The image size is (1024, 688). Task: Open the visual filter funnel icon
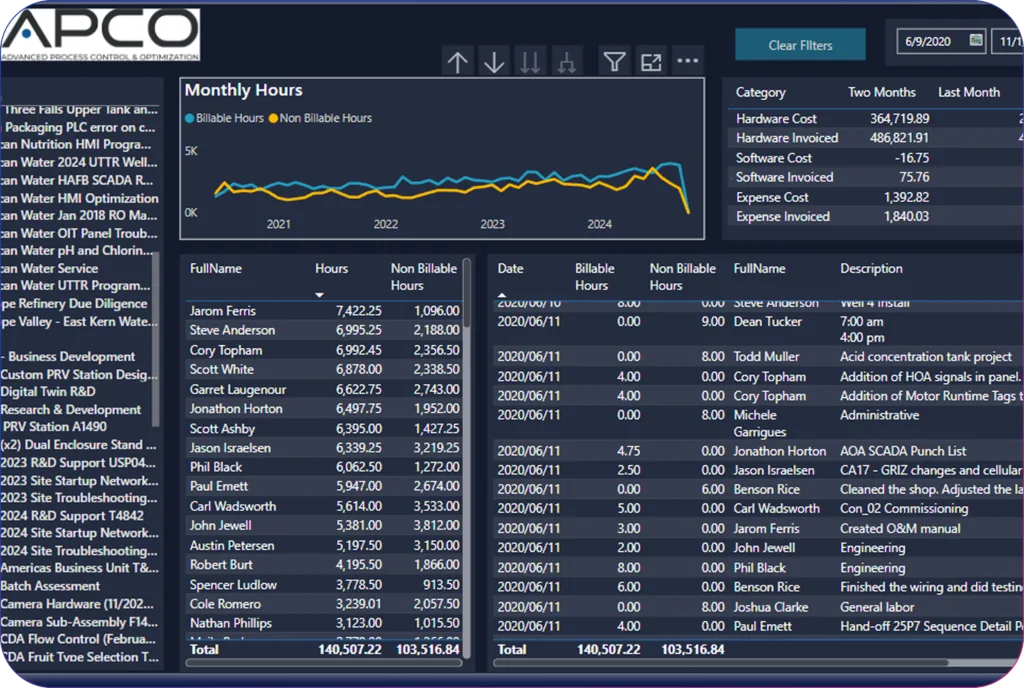[x=614, y=62]
